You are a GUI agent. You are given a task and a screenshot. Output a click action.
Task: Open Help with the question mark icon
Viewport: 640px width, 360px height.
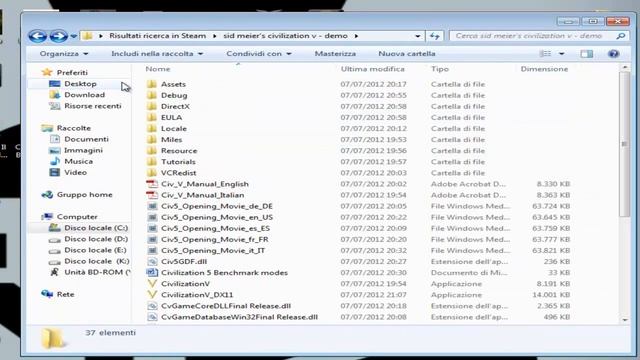pyautogui.click(x=613, y=53)
